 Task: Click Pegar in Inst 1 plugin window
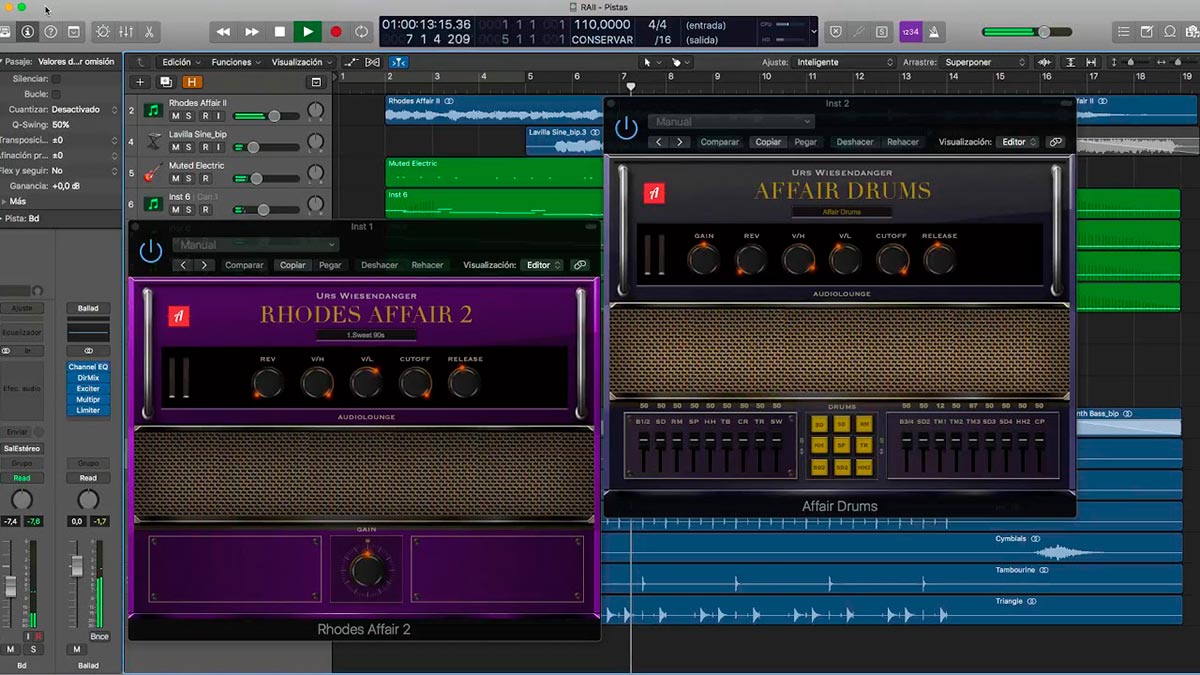pos(330,265)
